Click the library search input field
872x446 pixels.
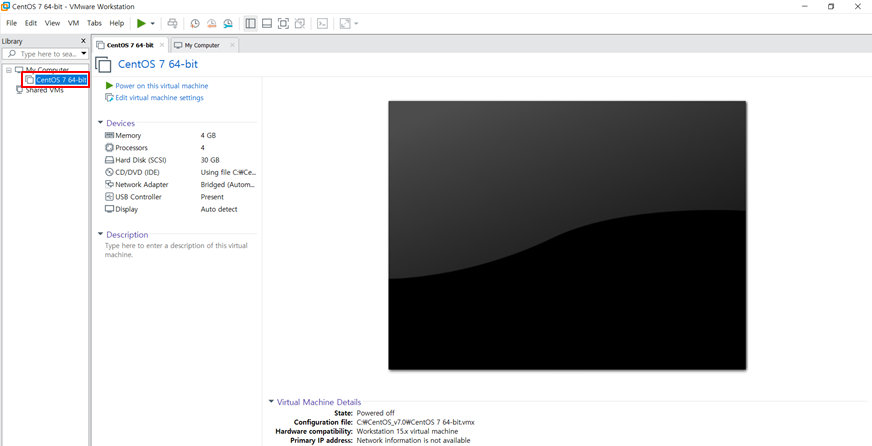coord(47,54)
